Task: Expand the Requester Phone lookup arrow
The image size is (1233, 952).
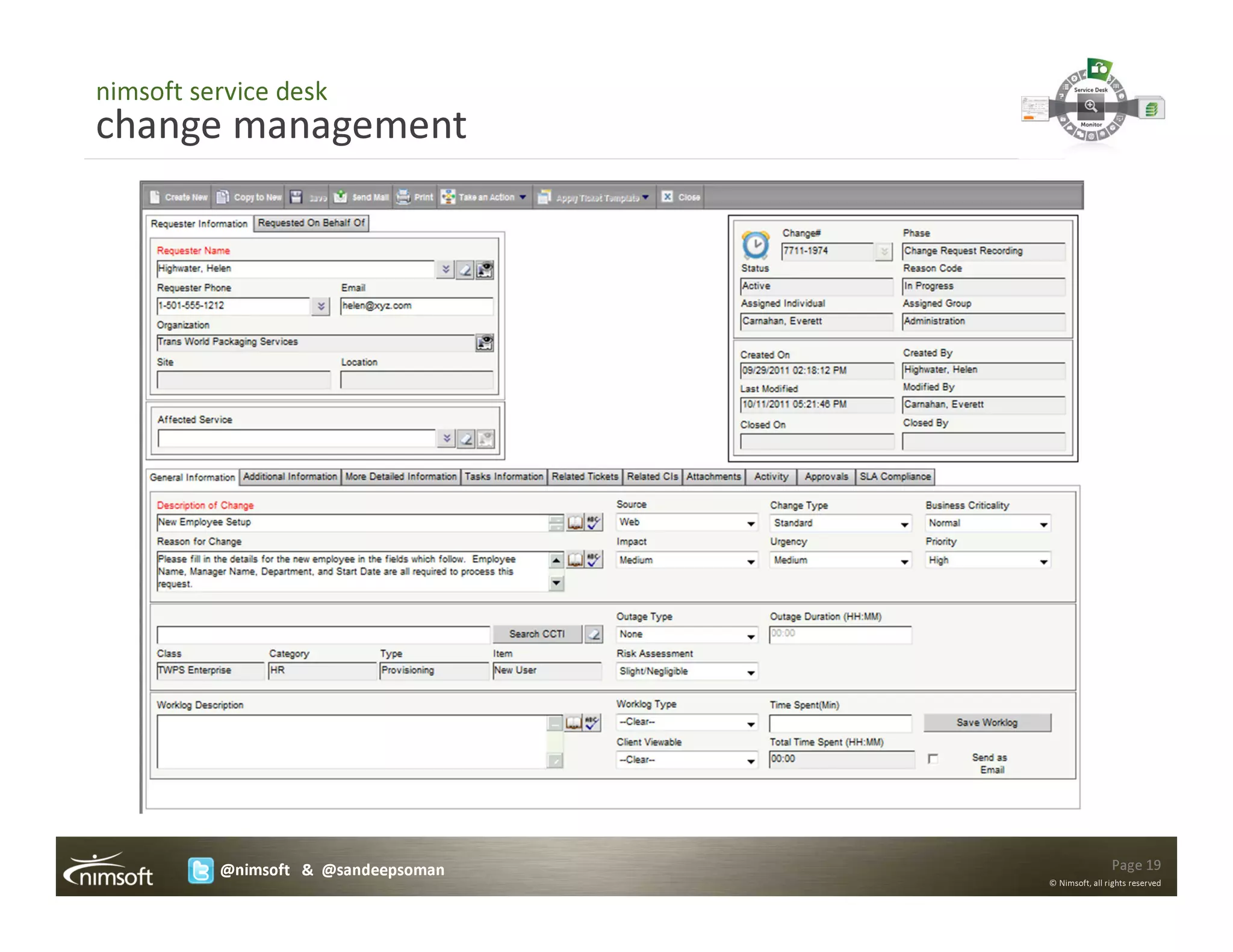Action: (321, 306)
